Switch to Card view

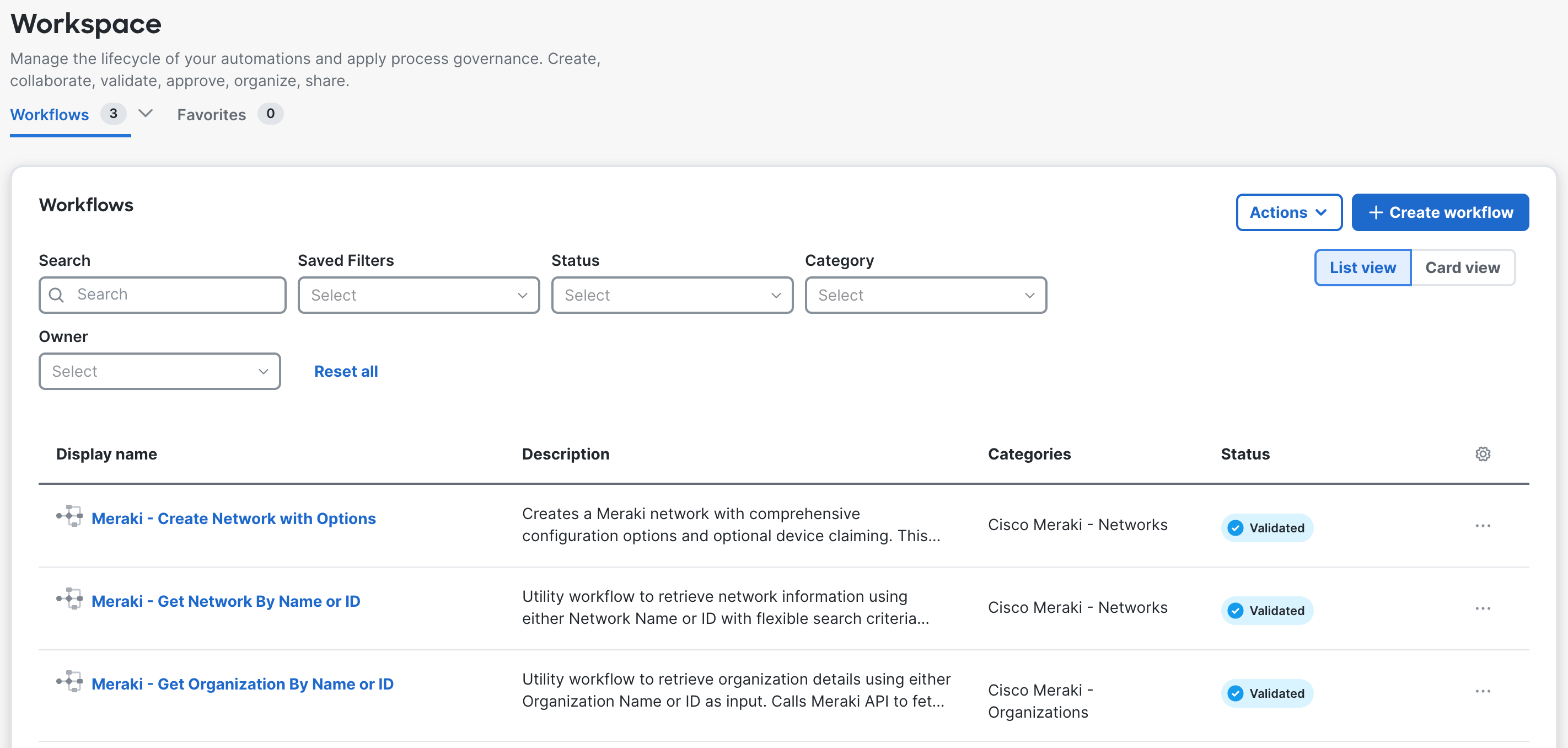(x=1462, y=268)
